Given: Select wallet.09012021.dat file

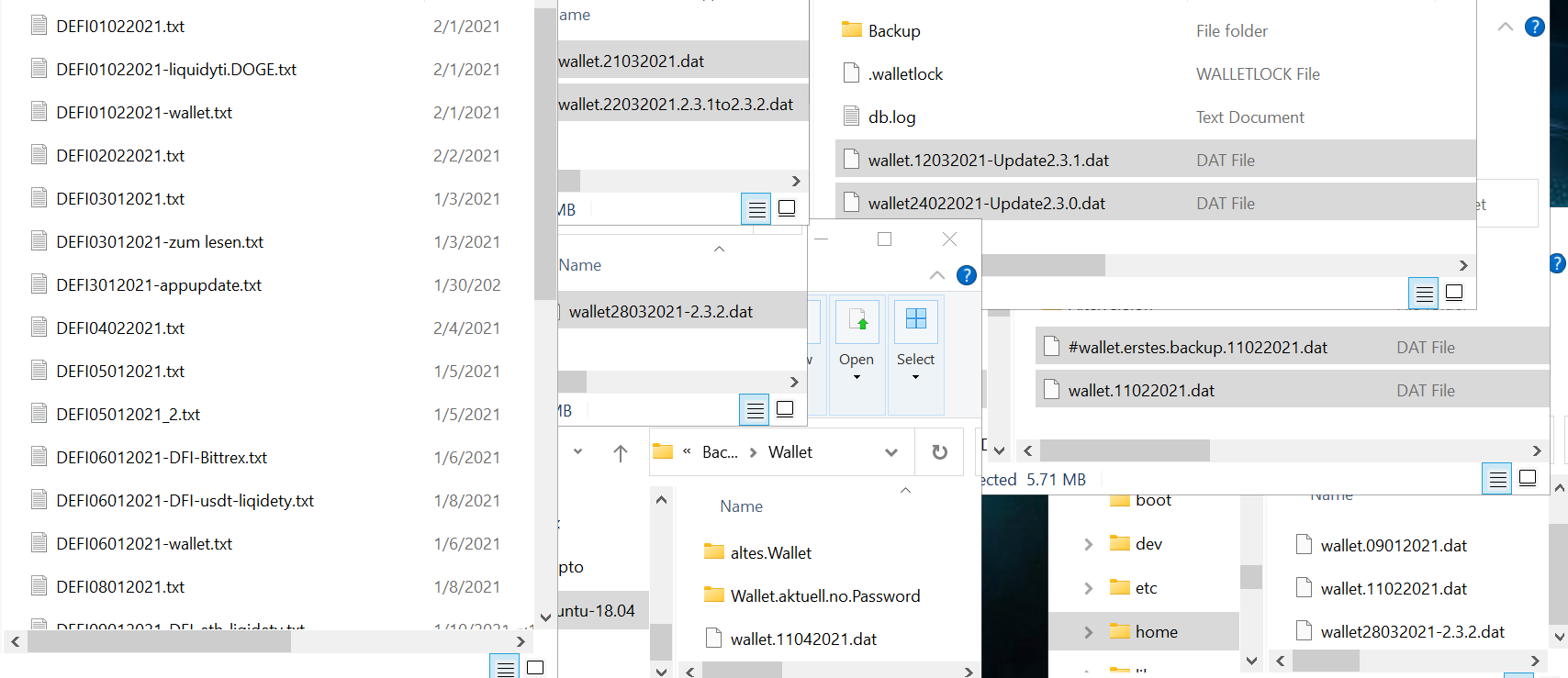Looking at the screenshot, I should (1394, 545).
